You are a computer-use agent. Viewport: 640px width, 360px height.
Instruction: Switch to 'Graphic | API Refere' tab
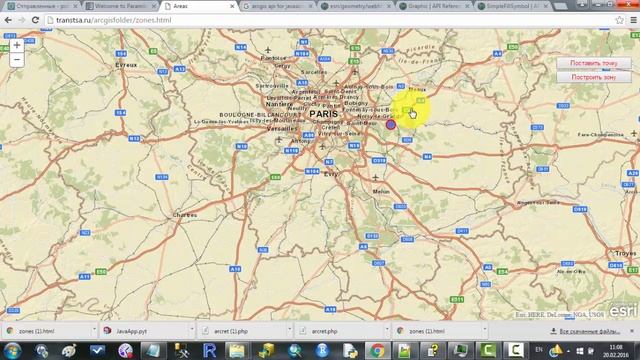tap(433, 6)
